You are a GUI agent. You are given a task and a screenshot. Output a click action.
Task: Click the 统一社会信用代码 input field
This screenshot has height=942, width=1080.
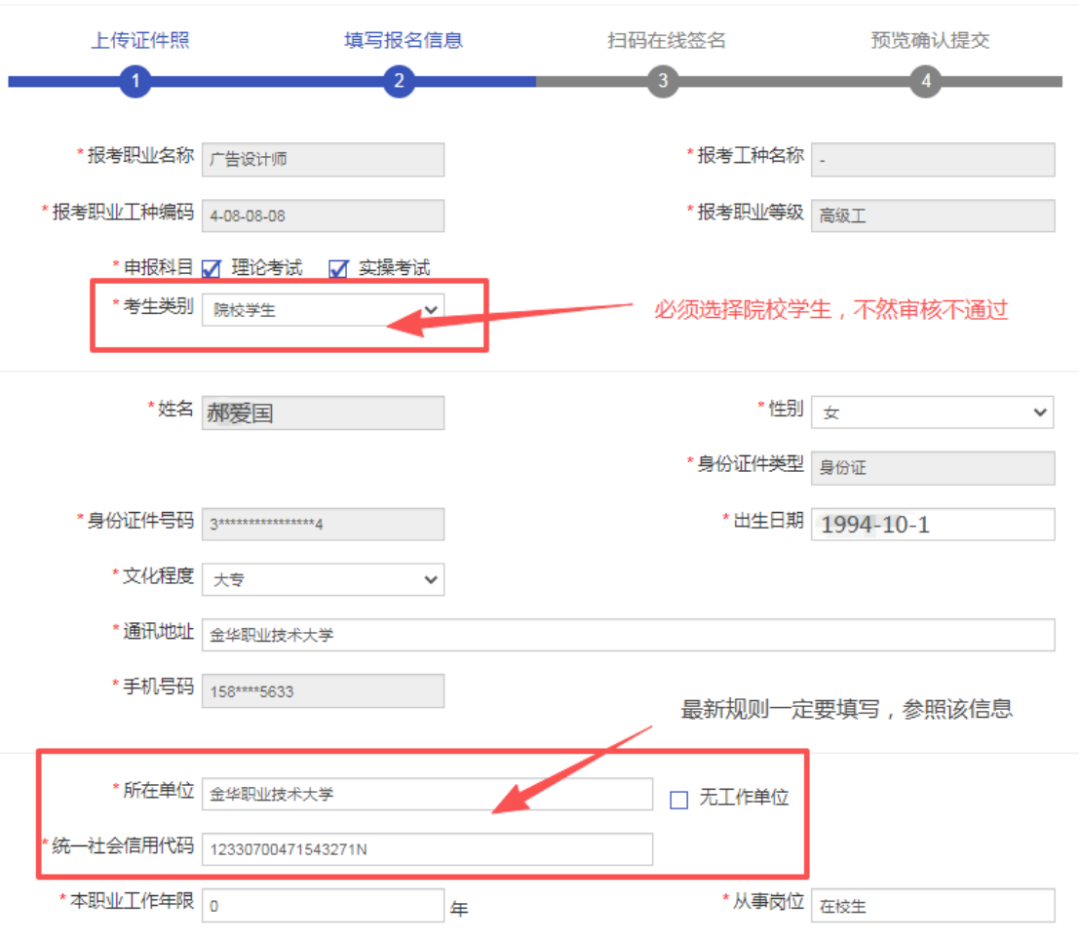(x=426, y=850)
